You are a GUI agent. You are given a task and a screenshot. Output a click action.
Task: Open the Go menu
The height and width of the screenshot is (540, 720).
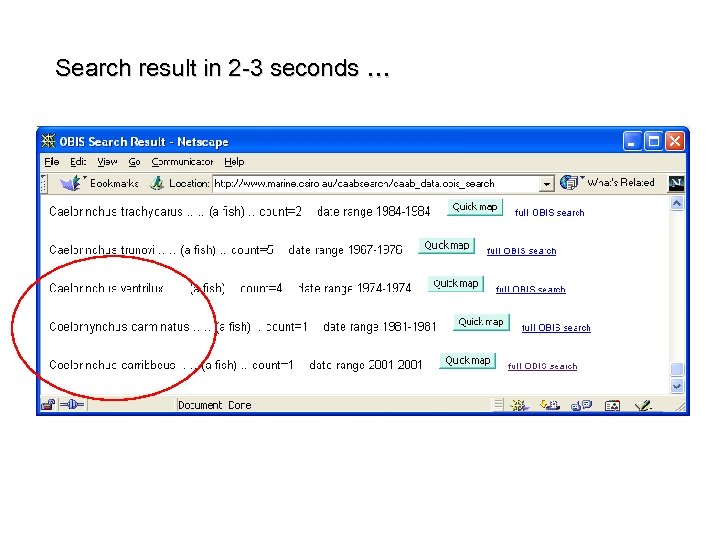[134, 162]
